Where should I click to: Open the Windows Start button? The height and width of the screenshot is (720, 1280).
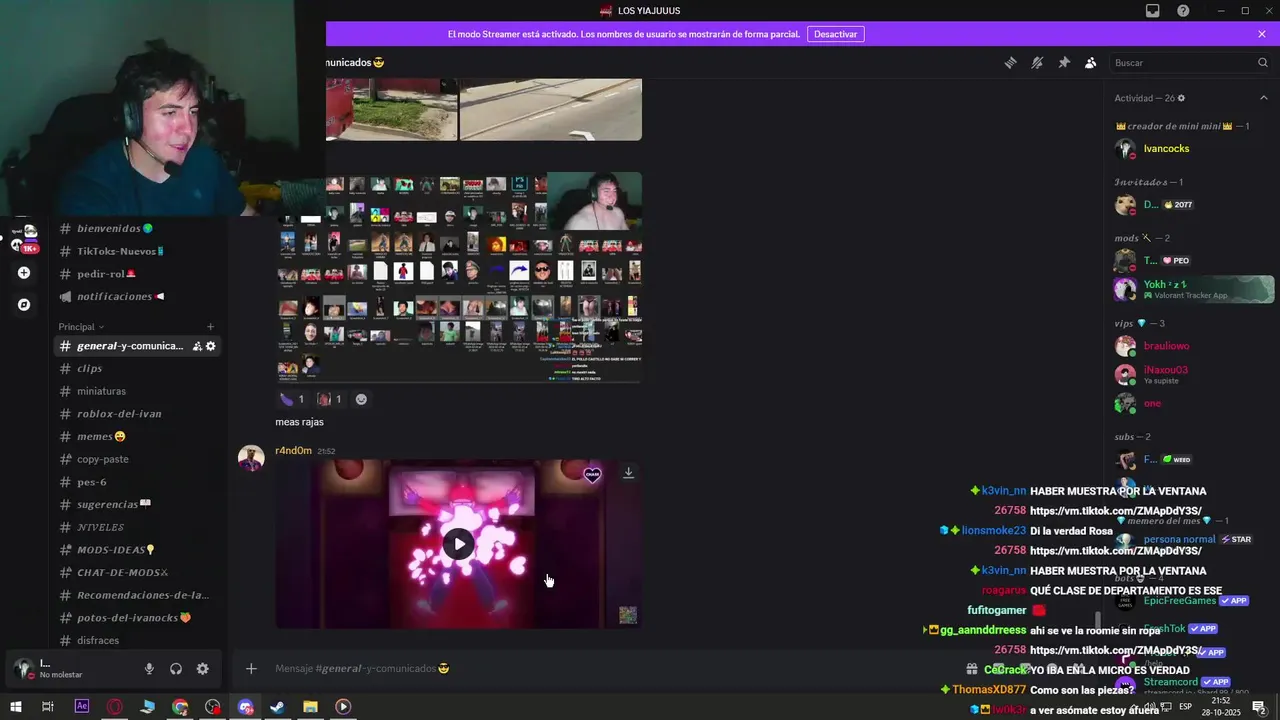(x=15, y=707)
